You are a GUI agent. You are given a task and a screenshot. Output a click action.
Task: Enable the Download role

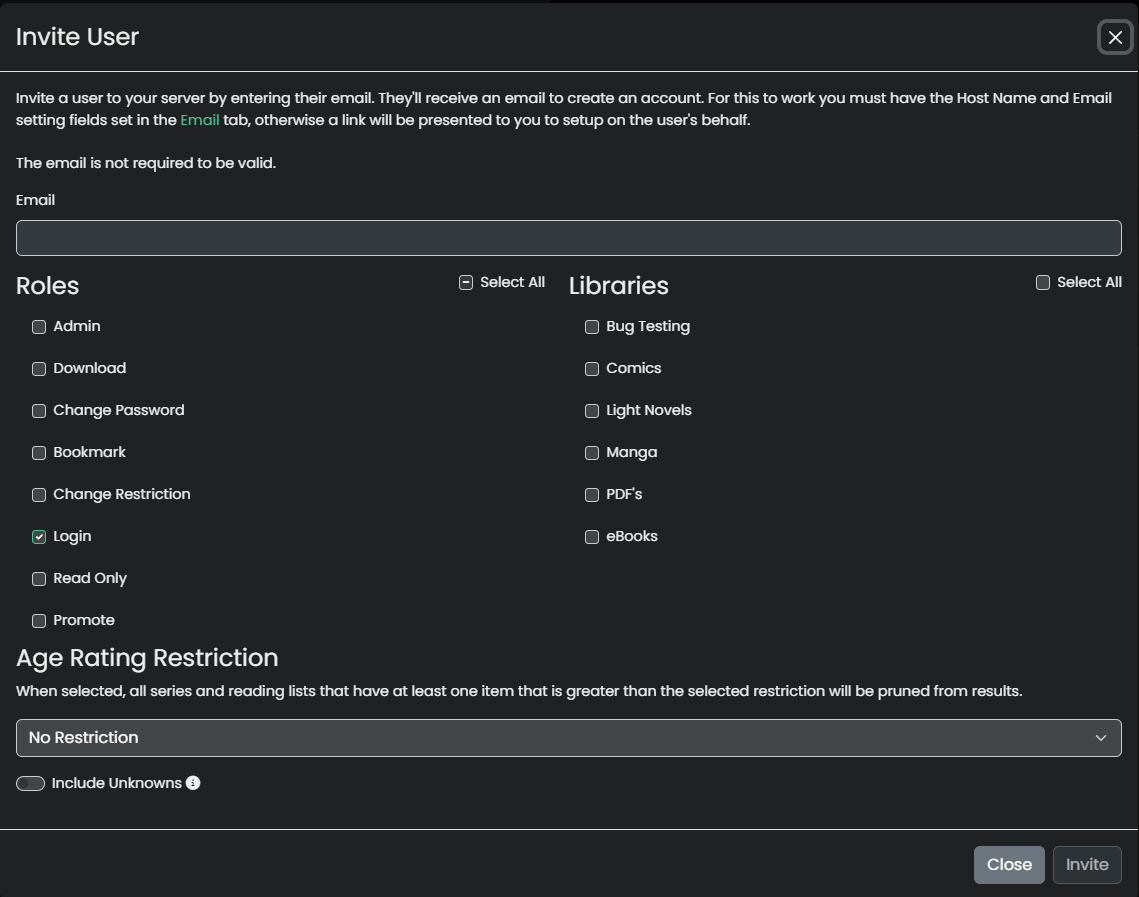coord(39,369)
